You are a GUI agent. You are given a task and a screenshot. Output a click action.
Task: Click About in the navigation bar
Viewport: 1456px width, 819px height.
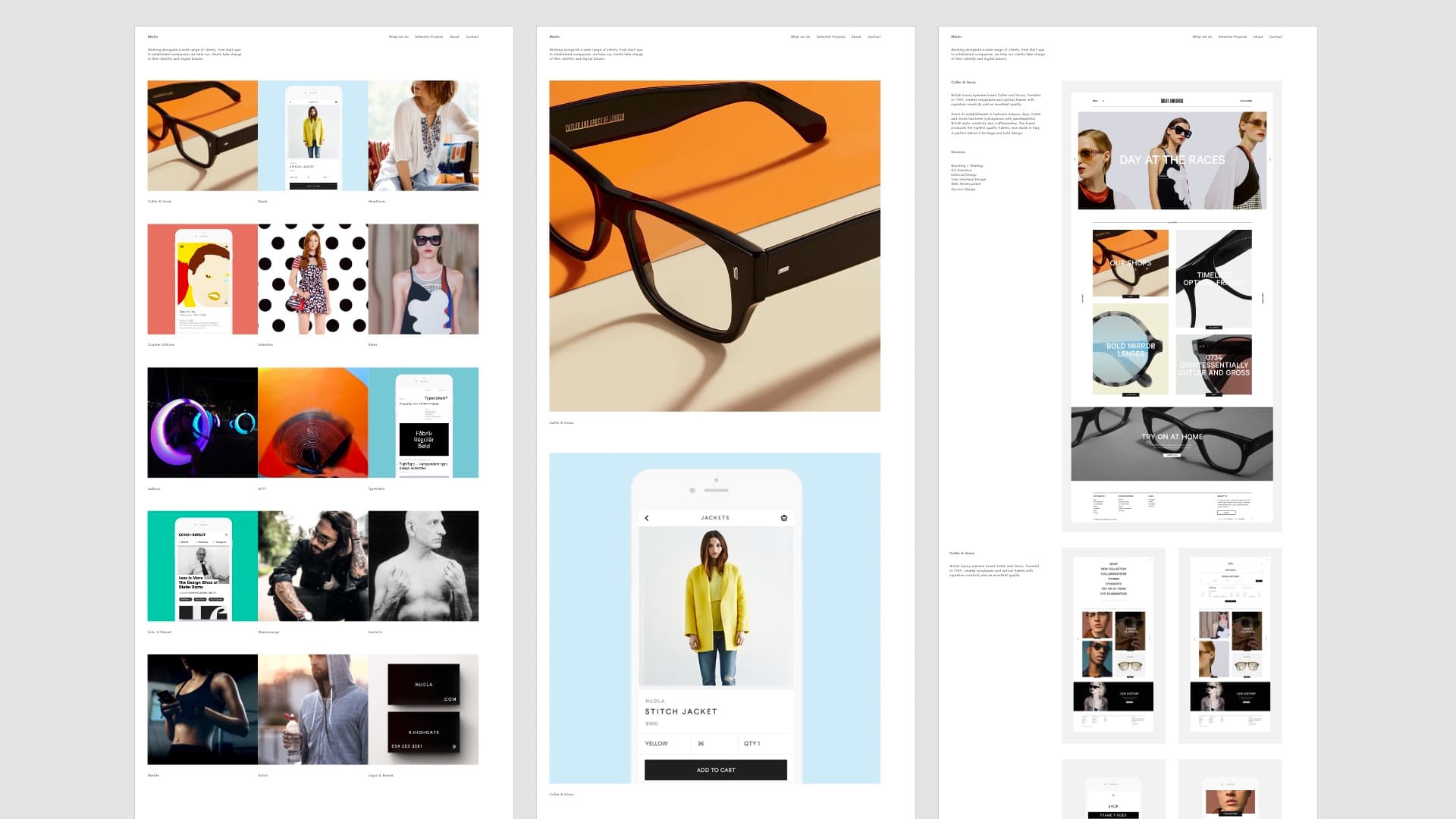454,36
